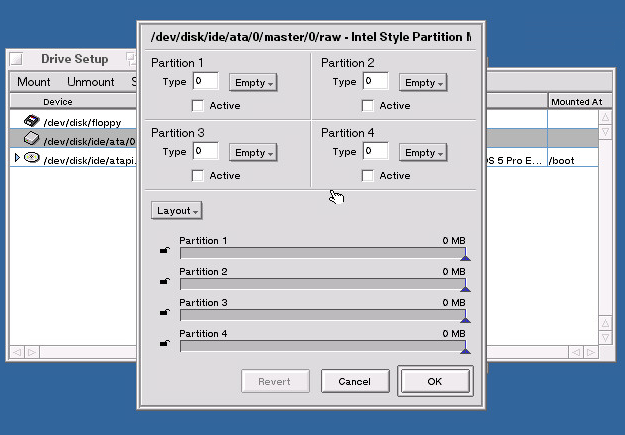
Task: Click the hard disk drive icon
Action: tap(31, 140)
